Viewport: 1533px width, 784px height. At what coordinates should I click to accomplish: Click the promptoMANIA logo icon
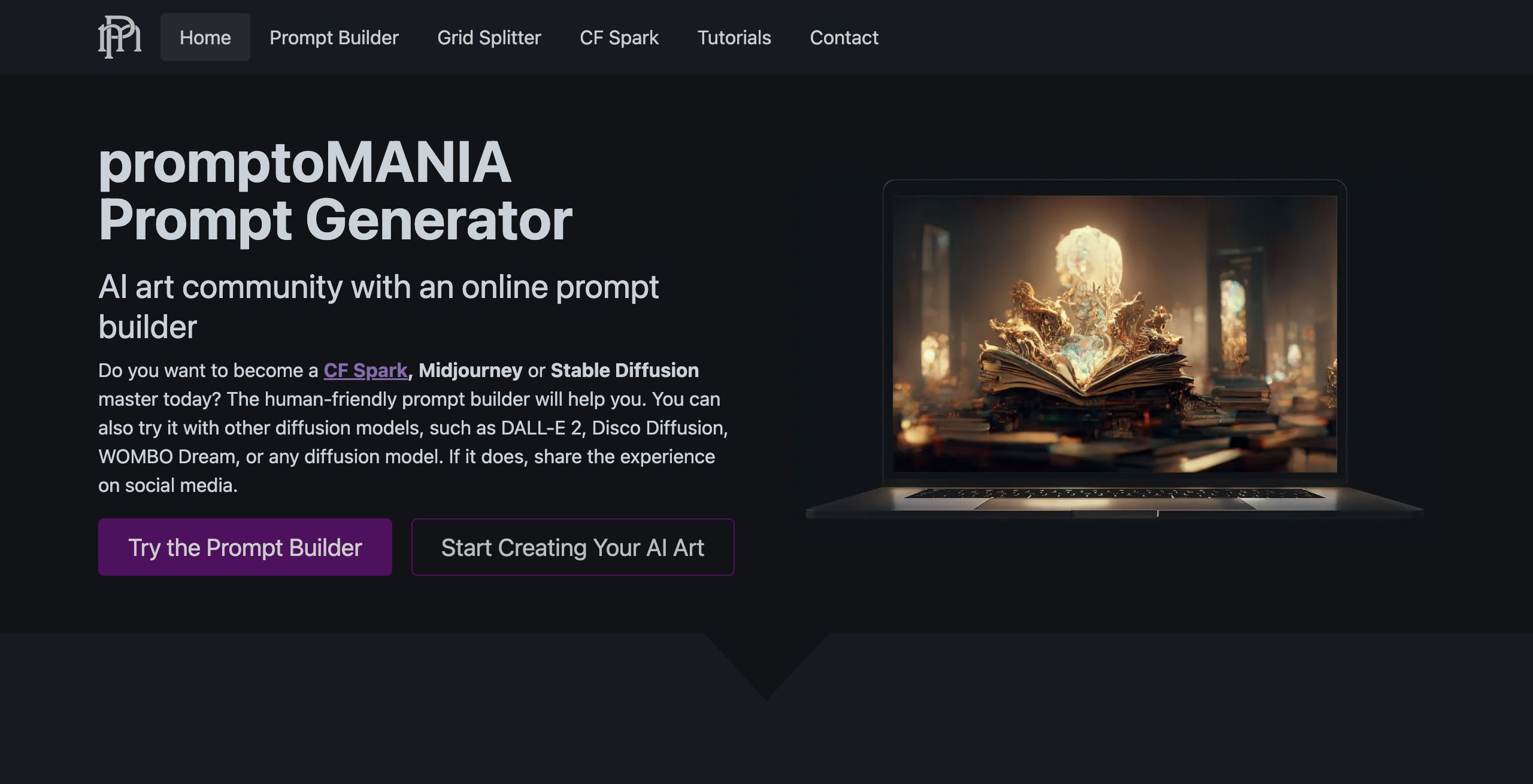pyautogui.click(x=120, y=37)
